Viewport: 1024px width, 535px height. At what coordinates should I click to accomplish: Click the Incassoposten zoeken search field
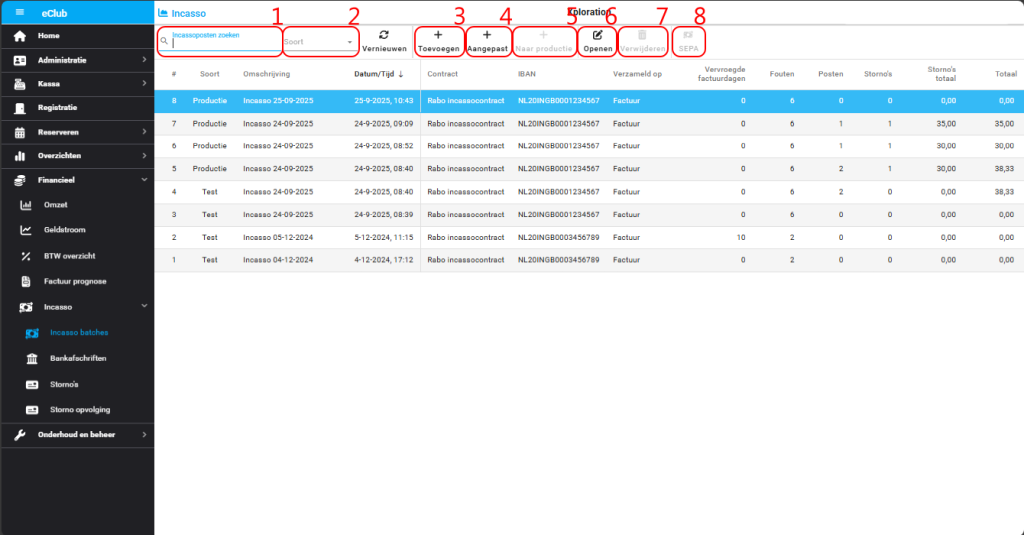point(225,43)
